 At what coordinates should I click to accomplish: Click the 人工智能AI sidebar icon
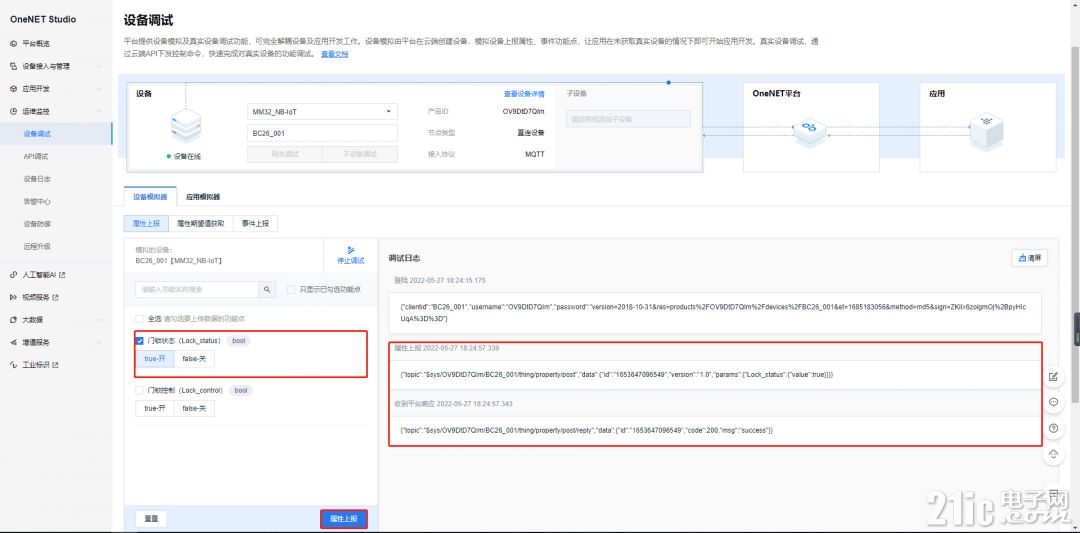(14, 275)
